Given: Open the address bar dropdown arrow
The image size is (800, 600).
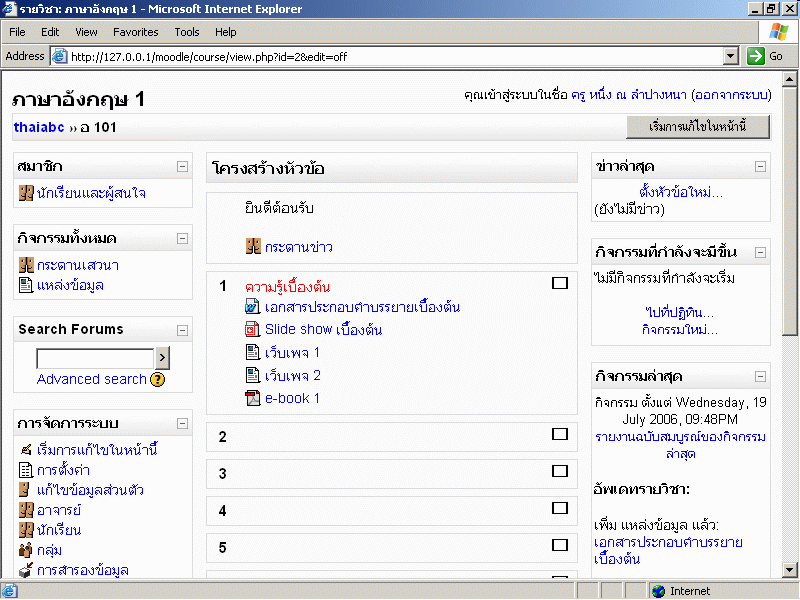Looking at the screenshot, I should (730, 56).
